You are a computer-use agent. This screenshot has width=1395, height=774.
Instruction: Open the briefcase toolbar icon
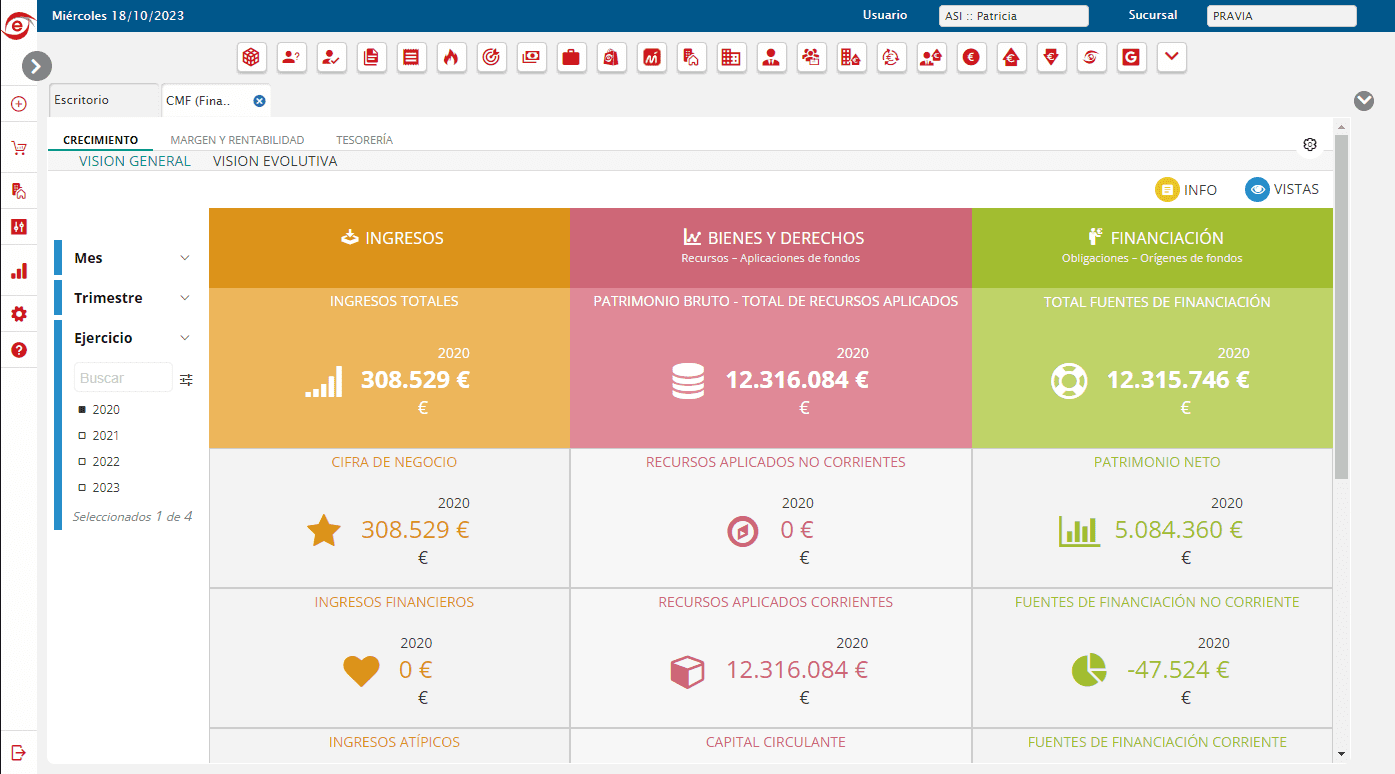tap(571, 58)
